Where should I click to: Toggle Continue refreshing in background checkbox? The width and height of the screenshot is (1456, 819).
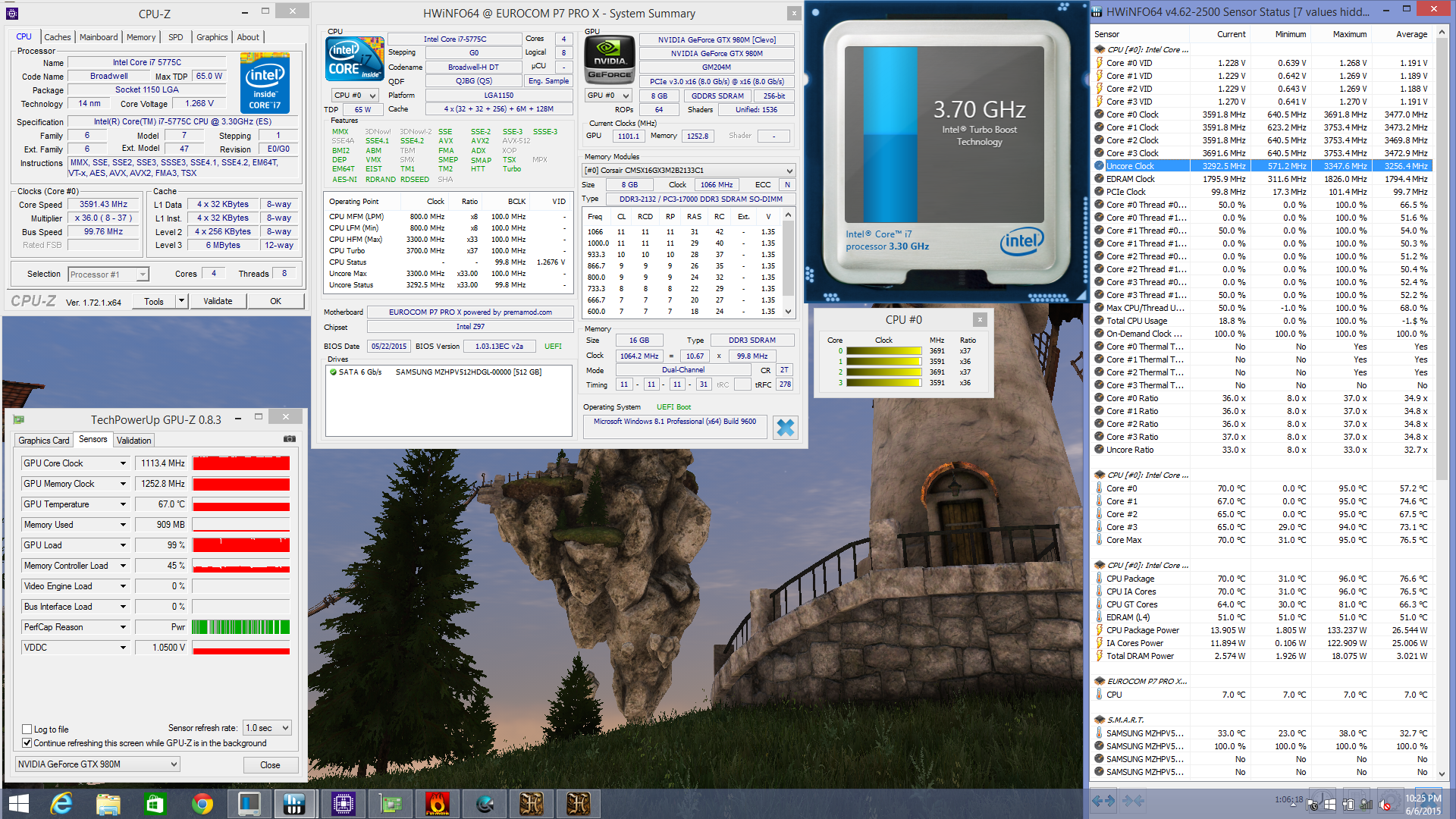click(x=27, y=743)
